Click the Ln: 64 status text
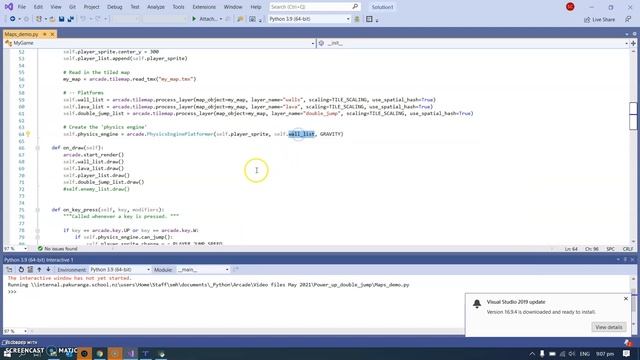The image size is (640, 360). pos(571,249)
